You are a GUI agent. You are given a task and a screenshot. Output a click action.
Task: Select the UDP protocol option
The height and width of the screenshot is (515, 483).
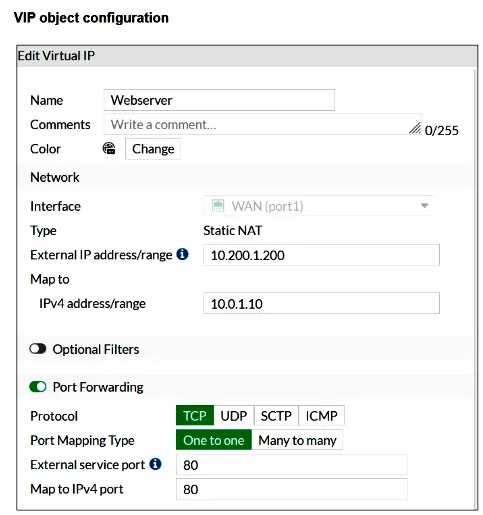point(234,415)
